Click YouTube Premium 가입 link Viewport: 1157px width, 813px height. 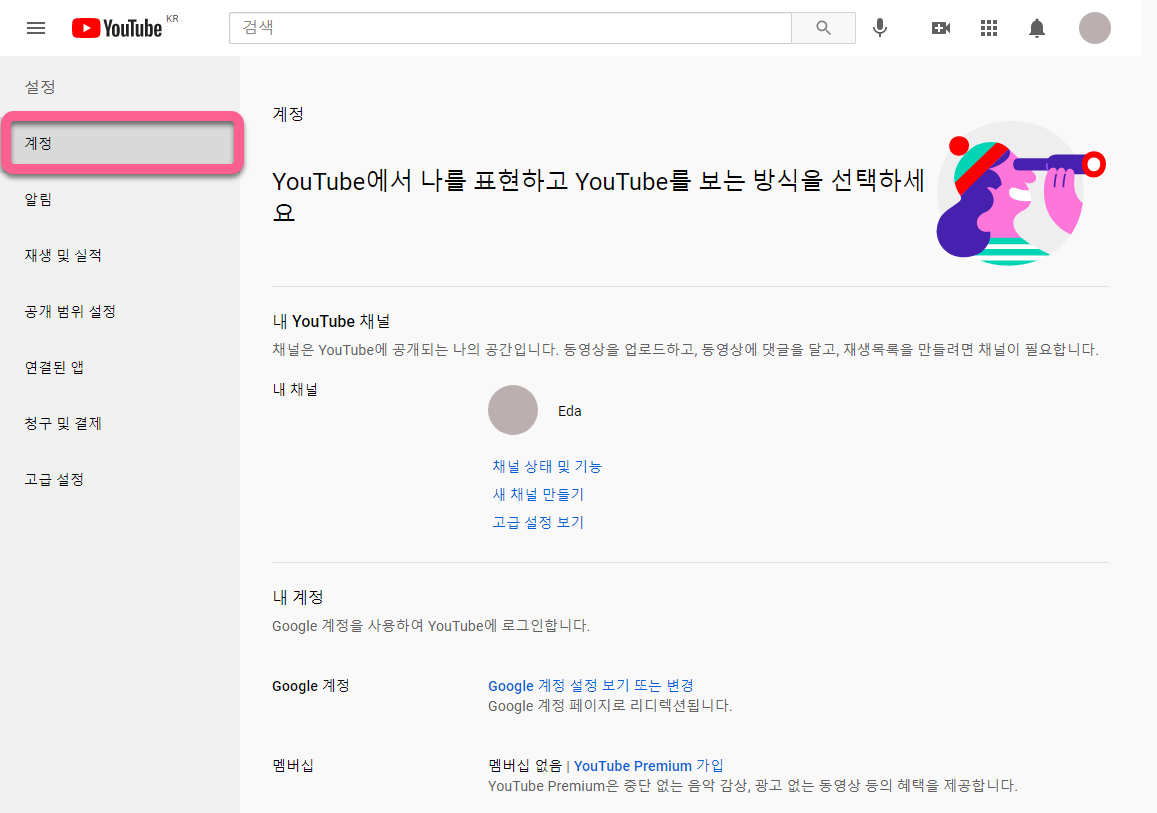point(649,766)
